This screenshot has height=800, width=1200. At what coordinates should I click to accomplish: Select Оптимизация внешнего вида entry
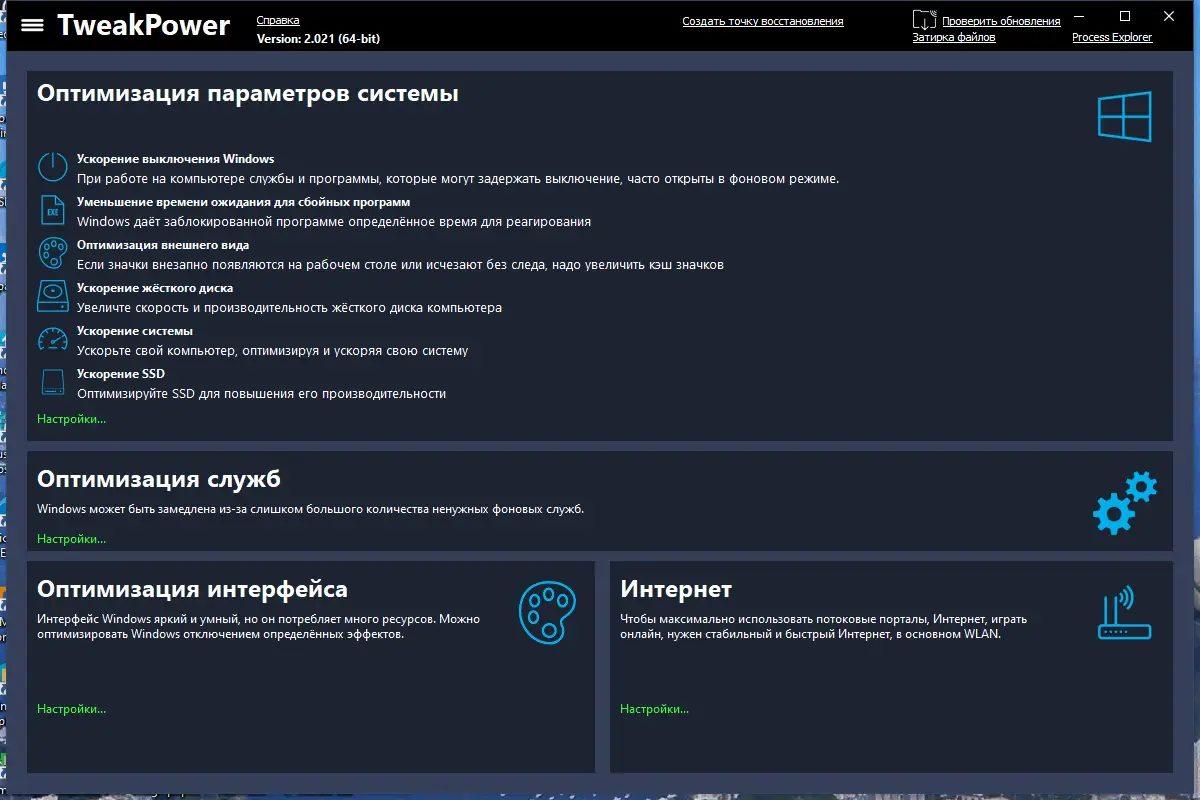[x=163, y=245]
